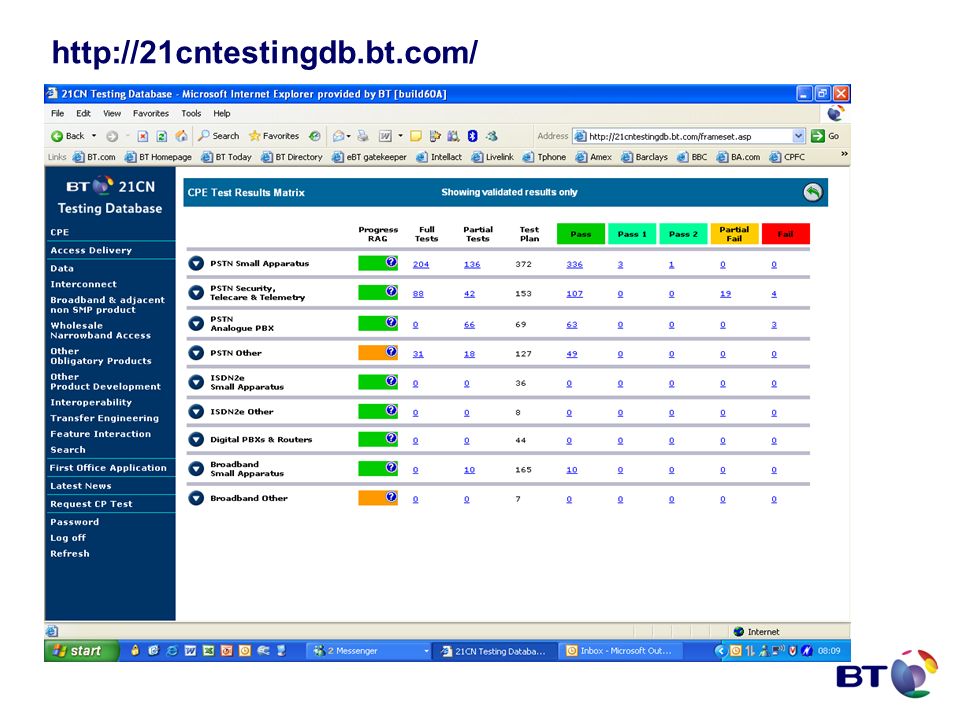Expand the PSTN Analogue PBX row
Image resolution: width=960 pixels, height=720 pixels.
[x=196, y=323]
